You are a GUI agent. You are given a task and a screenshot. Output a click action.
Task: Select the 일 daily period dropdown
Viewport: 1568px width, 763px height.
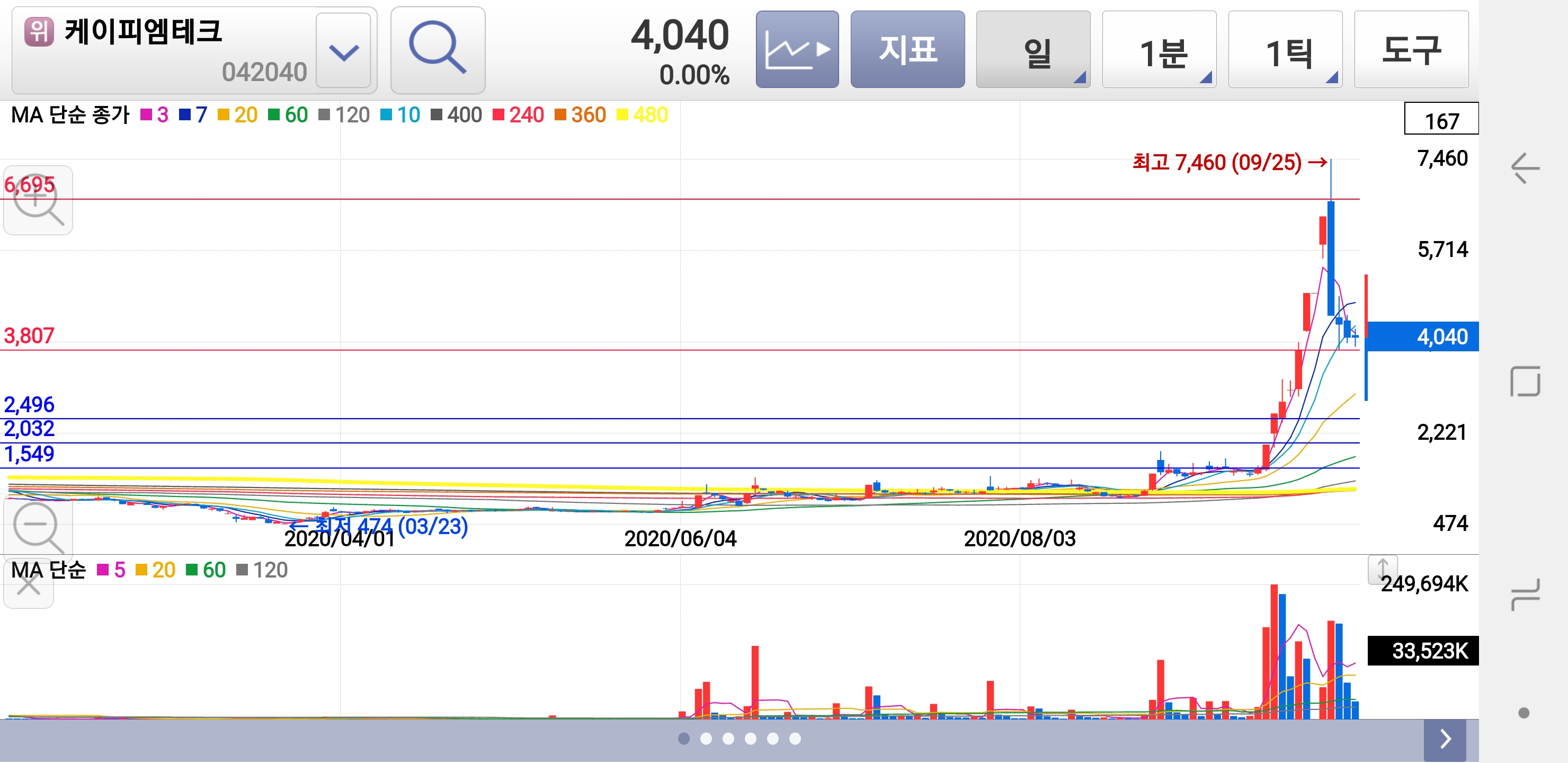(1033, 49)
